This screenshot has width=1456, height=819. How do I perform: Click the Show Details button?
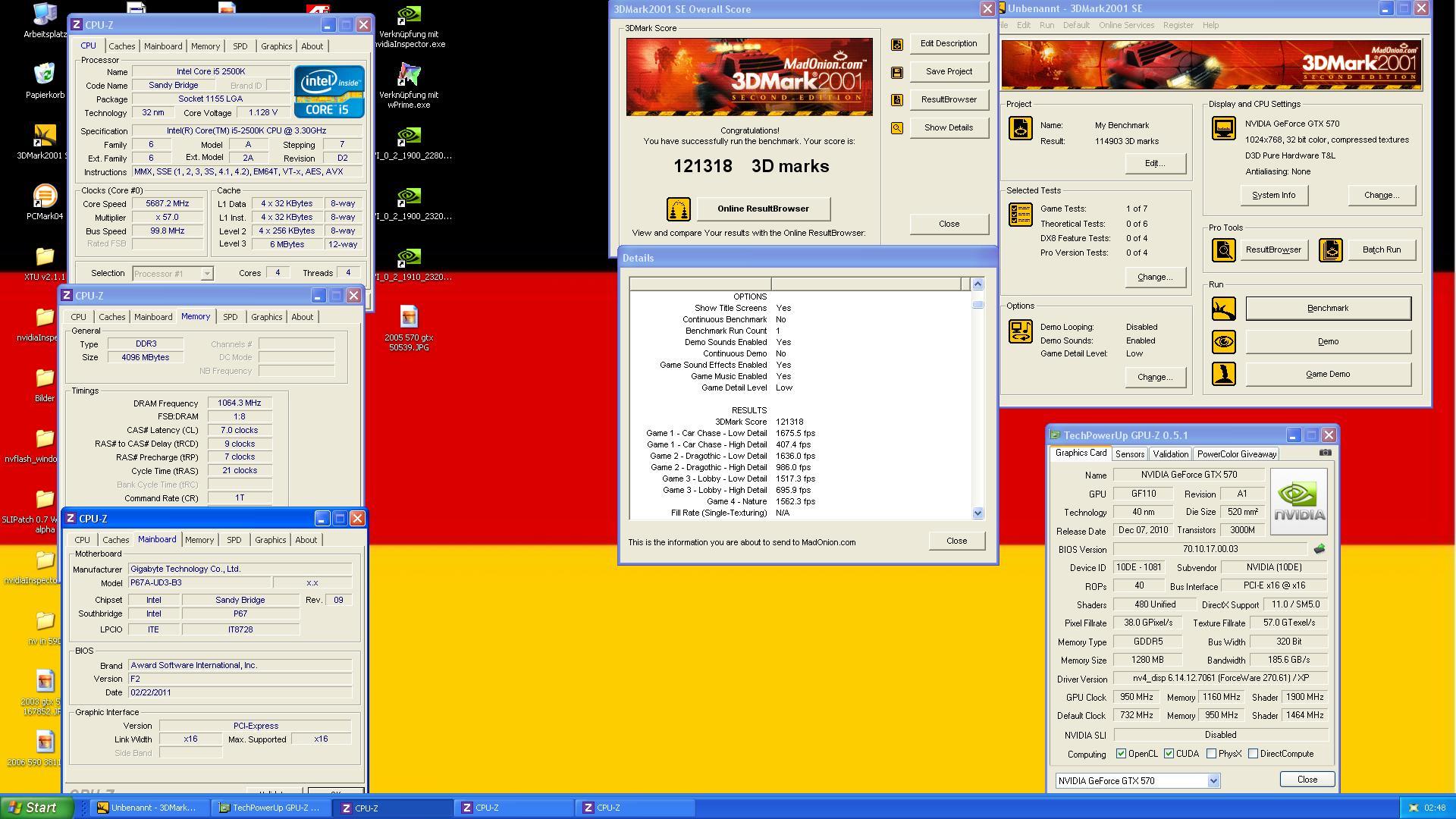949,127
